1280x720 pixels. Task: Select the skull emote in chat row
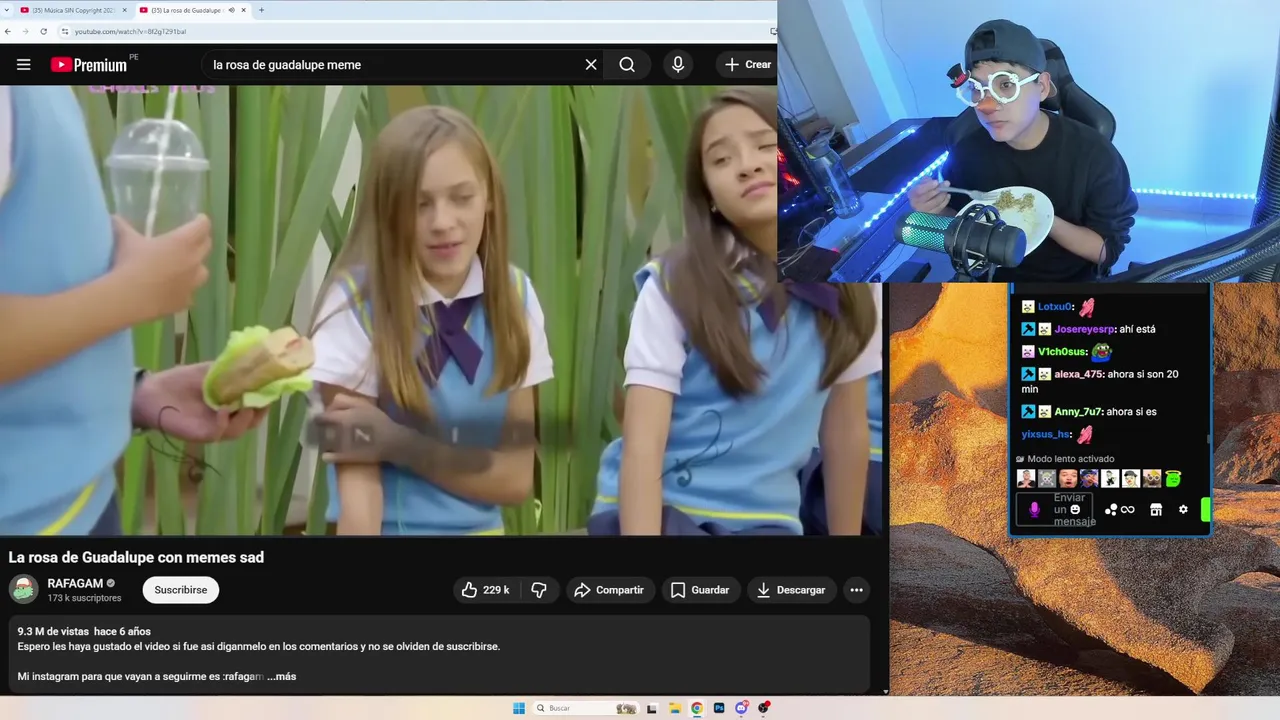tap(1047, 479)
